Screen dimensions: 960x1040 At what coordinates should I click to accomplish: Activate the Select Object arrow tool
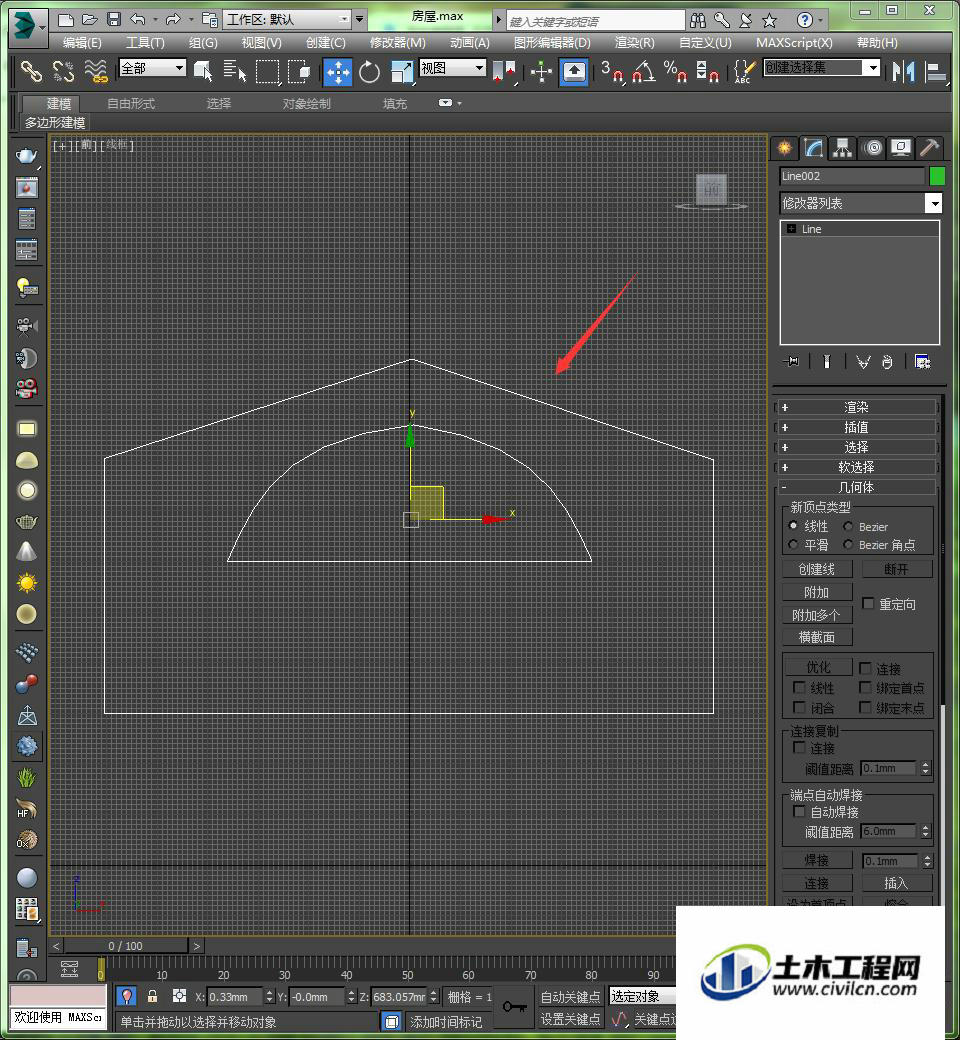pos(203,71)
